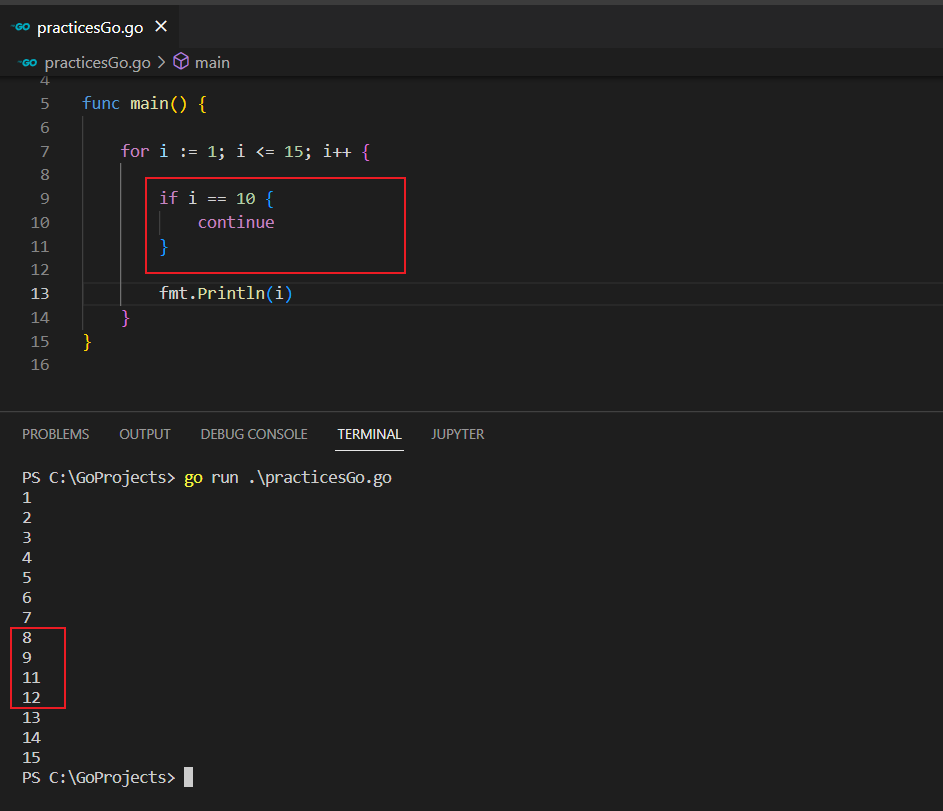Switch to the OUTPUT panel tab

click(x=145, y=434)
